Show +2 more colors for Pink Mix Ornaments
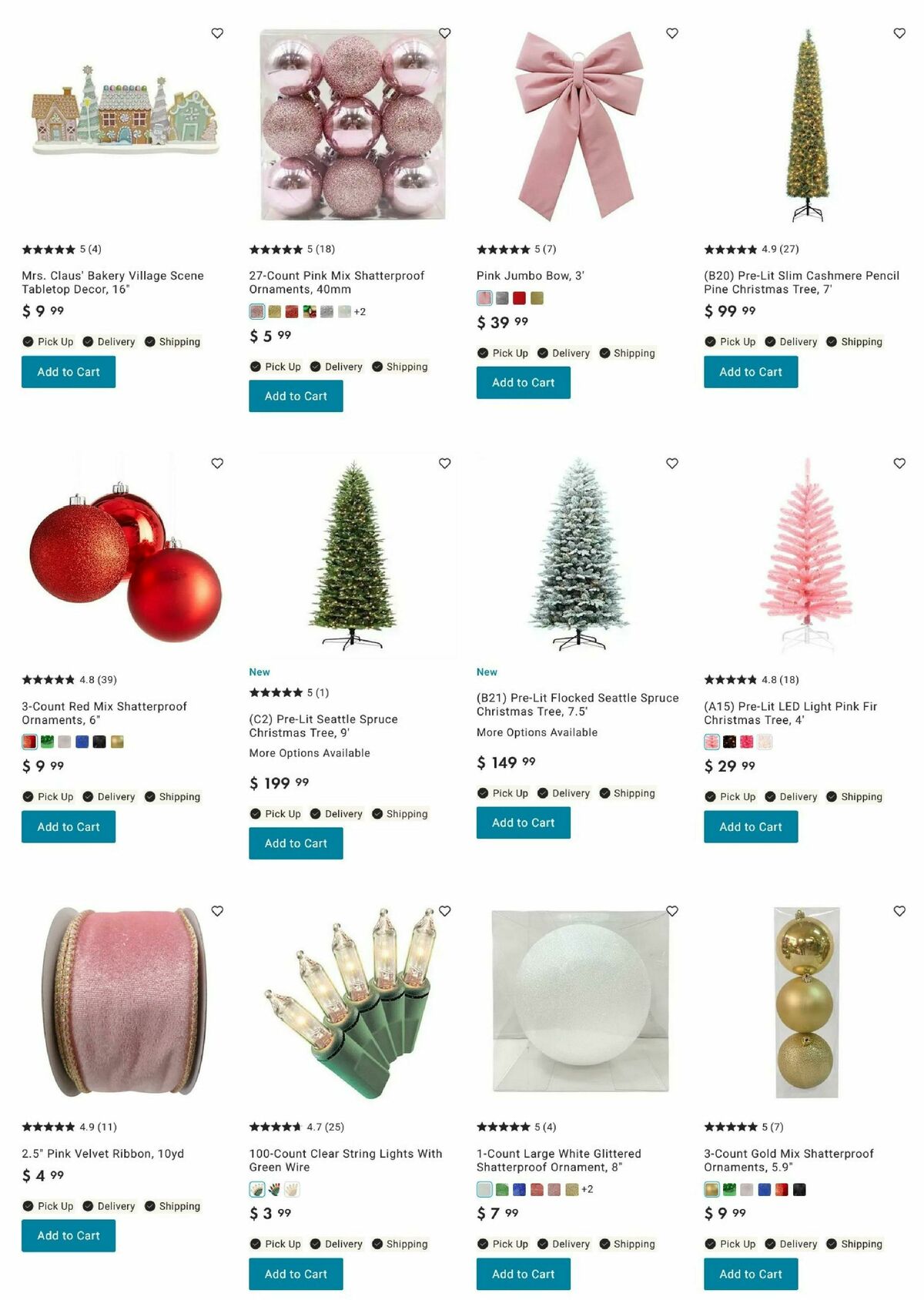Image resolution: width=924 pixels, height=1300 pixels. click(360, 312)
